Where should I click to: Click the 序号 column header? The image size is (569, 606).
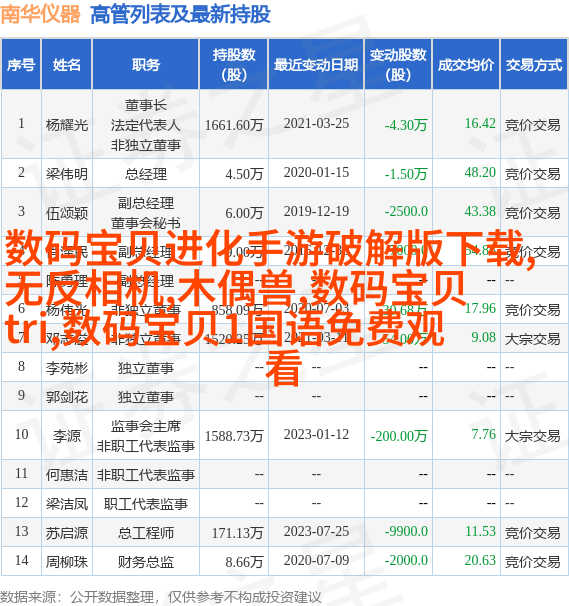(x=21, y=64)
